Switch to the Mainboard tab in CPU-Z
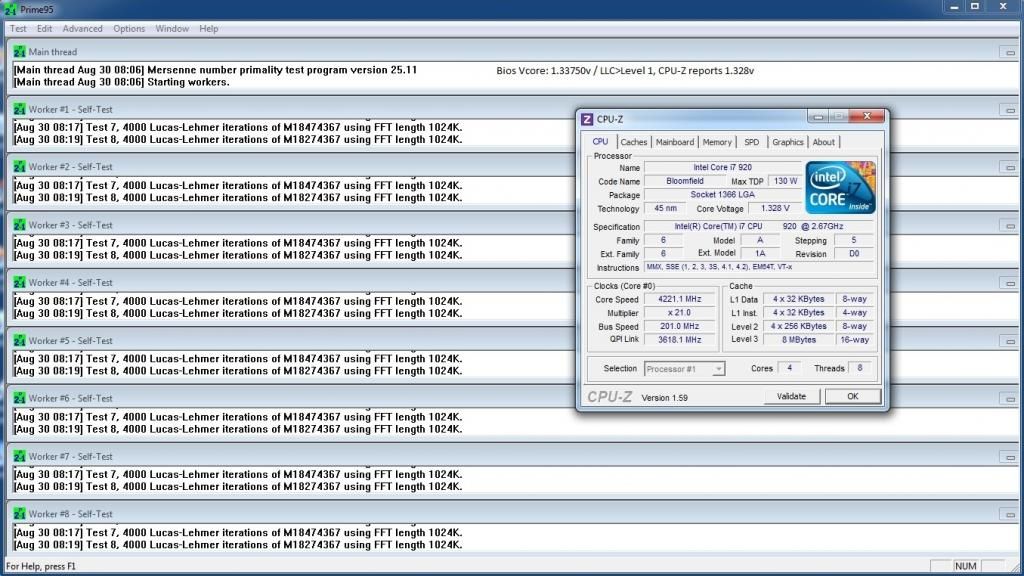1024x576 pixels. (x=675, y=142)
